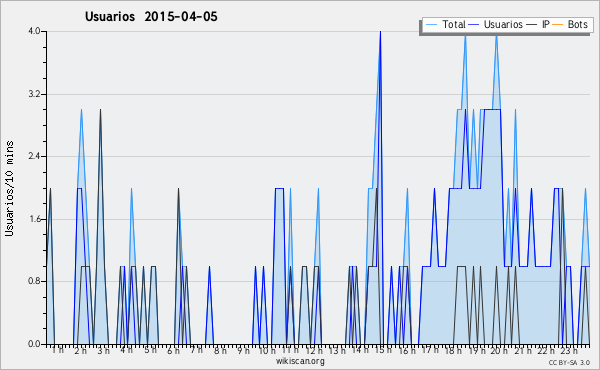This screenshot has height=370, width=600.
Task: Click the "7 h" x-axis label
Action: coord(196,350)
